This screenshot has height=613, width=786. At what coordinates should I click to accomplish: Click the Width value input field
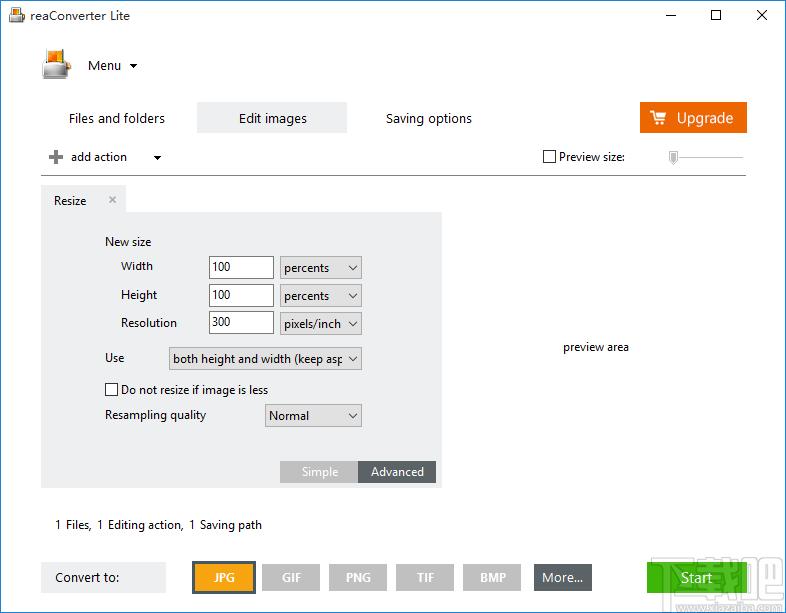point(241,267)
